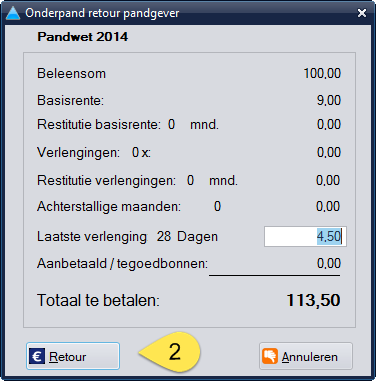Click the euro icon on the Retour button
Image resolution: width=376 pixels, height=381 pixels.
click(37, 356)
